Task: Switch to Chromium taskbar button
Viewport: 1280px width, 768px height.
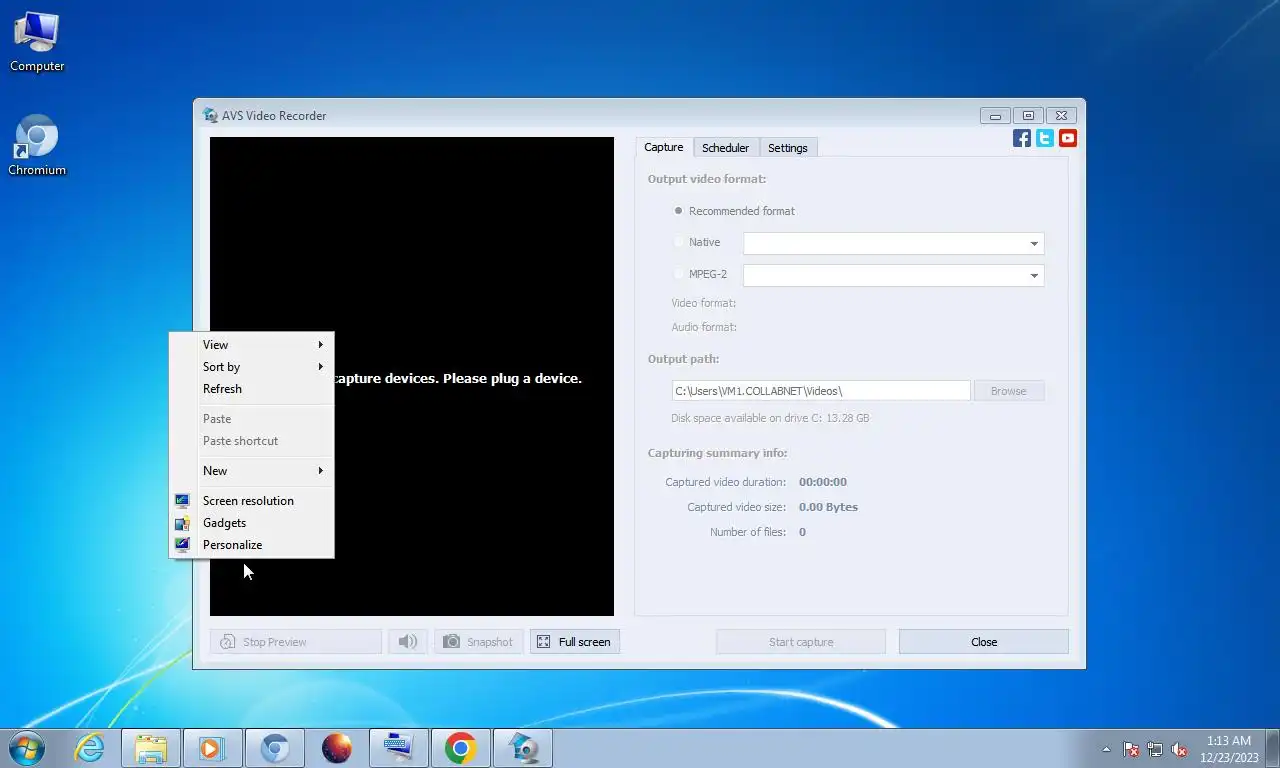Action: (275, 748)
